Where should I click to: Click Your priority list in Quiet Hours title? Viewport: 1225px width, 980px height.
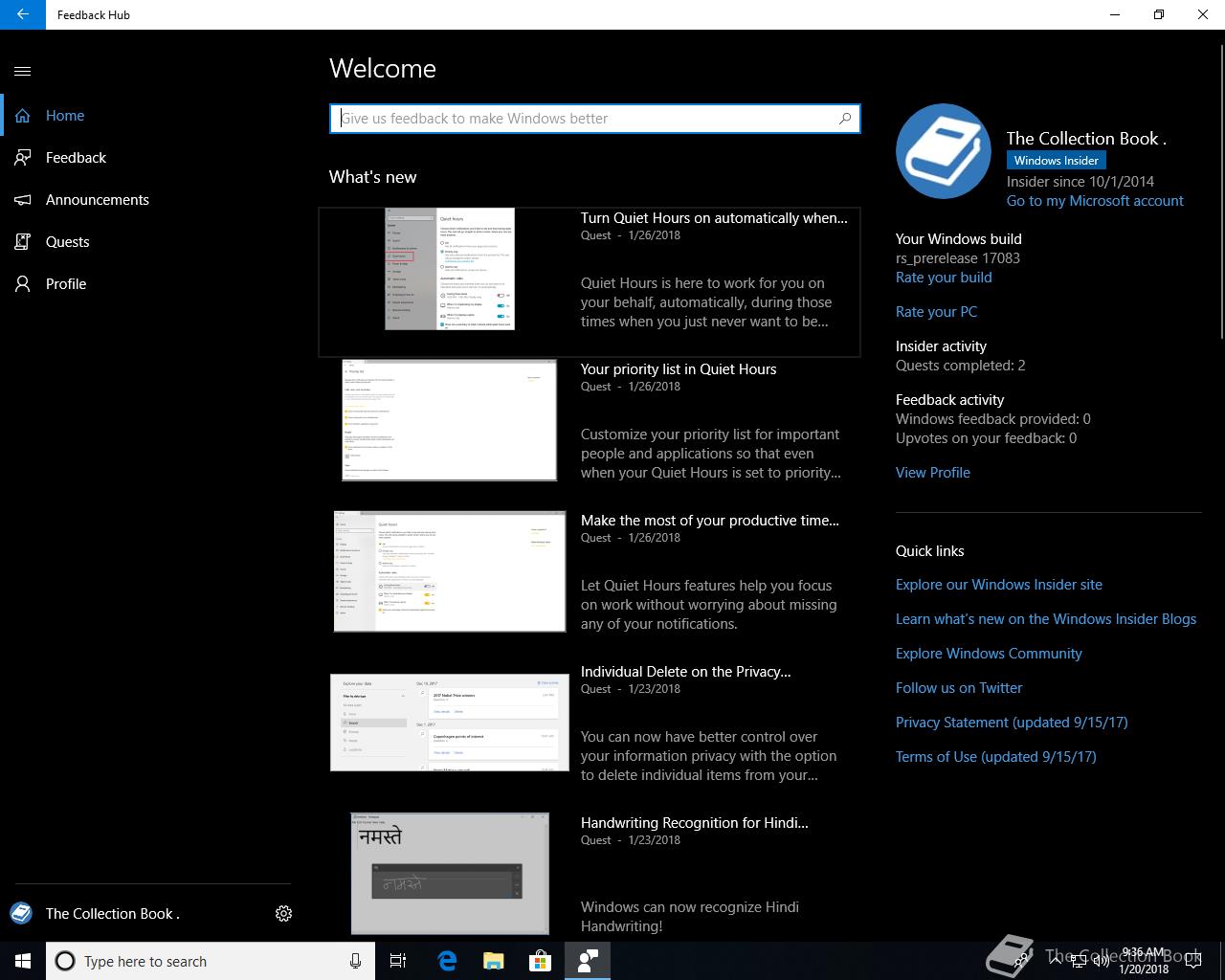(679, 369)
